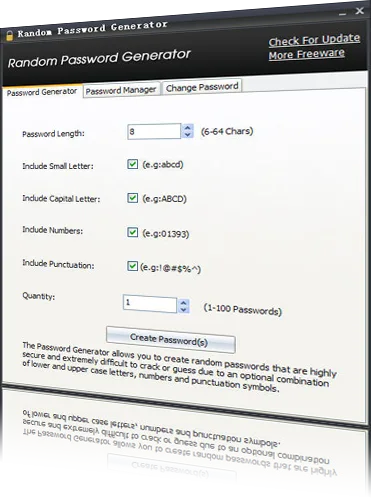Close the Random Password Generator window
Image resolution: width=371 pixels, height=500 pixels.
pyautogui.click(x=359, y=11)
